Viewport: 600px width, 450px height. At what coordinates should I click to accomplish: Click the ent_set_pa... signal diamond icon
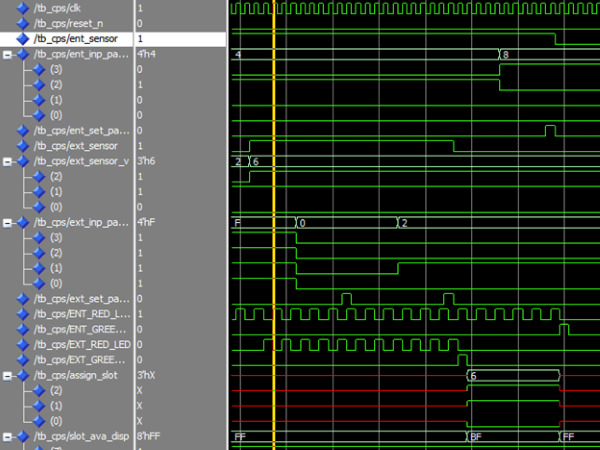(23, 130)
